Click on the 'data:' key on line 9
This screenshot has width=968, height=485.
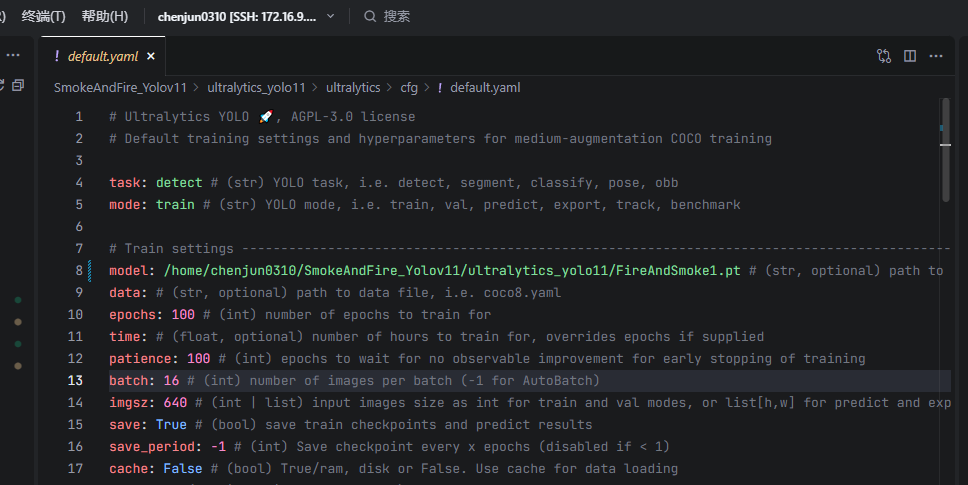click(x=128, y=292)
